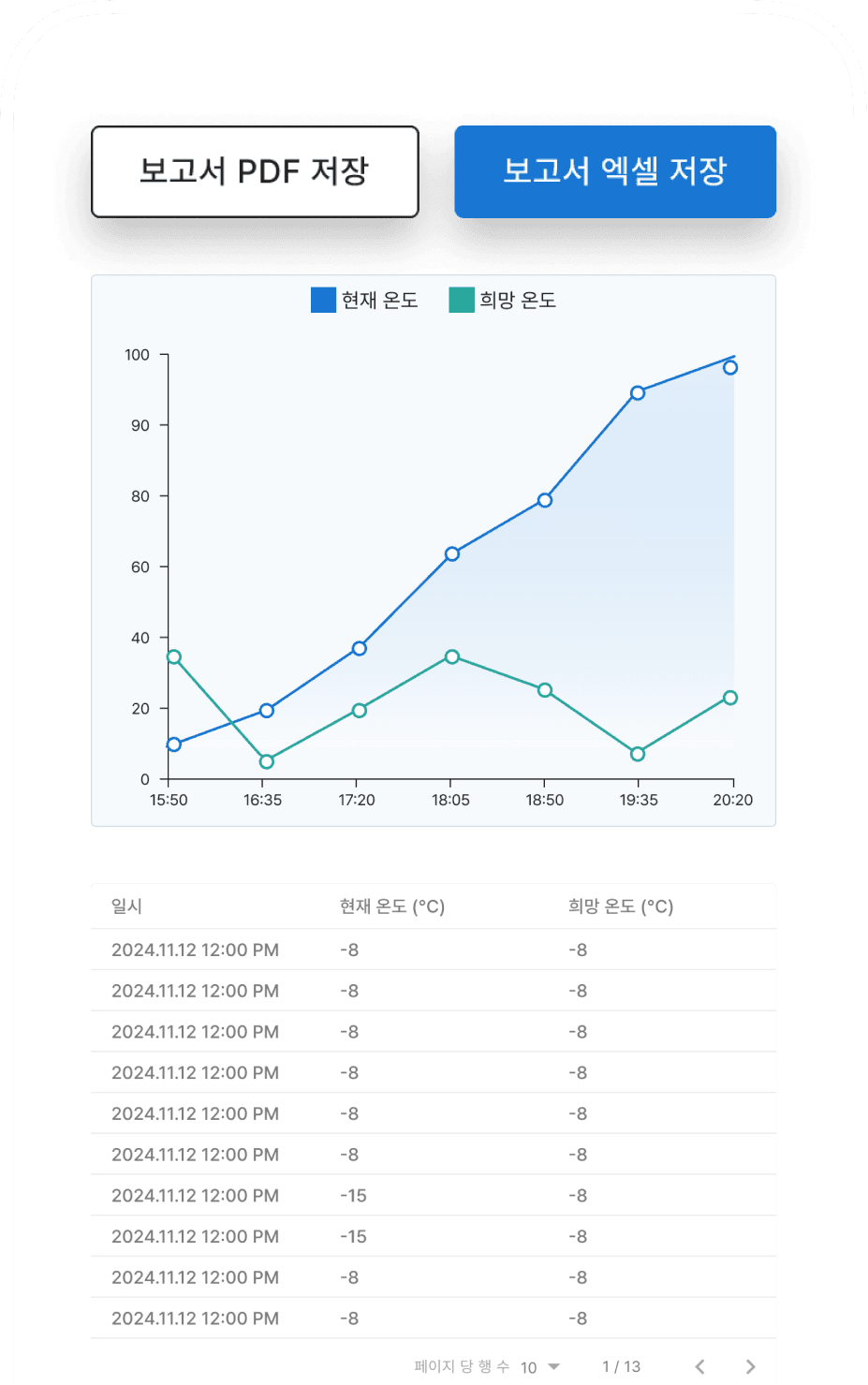This screenshot has width=868, height=1385.
Task: Pick the blue data point at 15:50
Action: click(174, 744)
